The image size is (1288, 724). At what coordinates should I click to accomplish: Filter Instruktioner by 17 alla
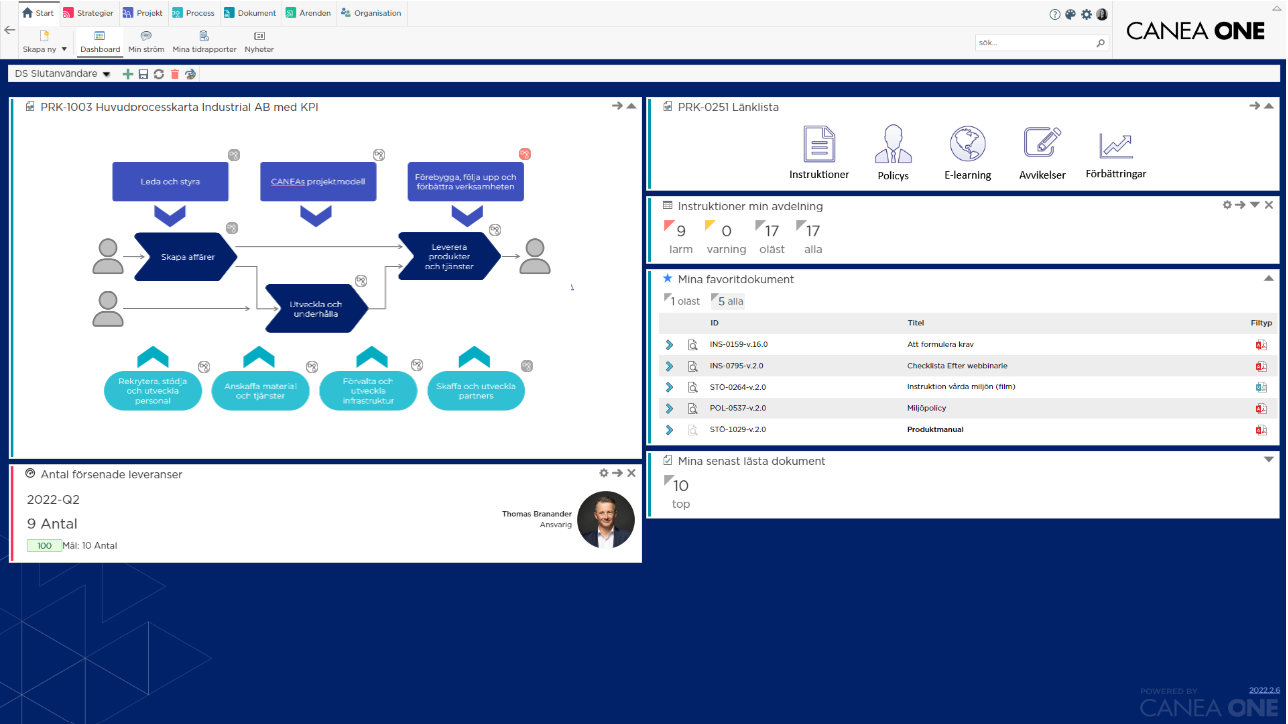[812, 238]
